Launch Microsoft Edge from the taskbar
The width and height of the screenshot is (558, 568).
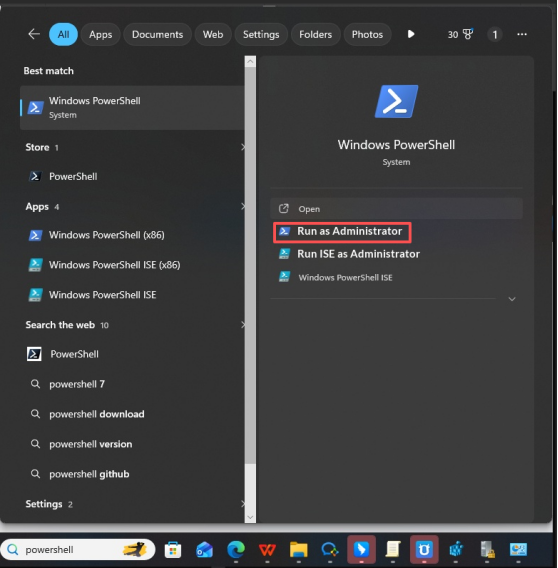[236, 550]
